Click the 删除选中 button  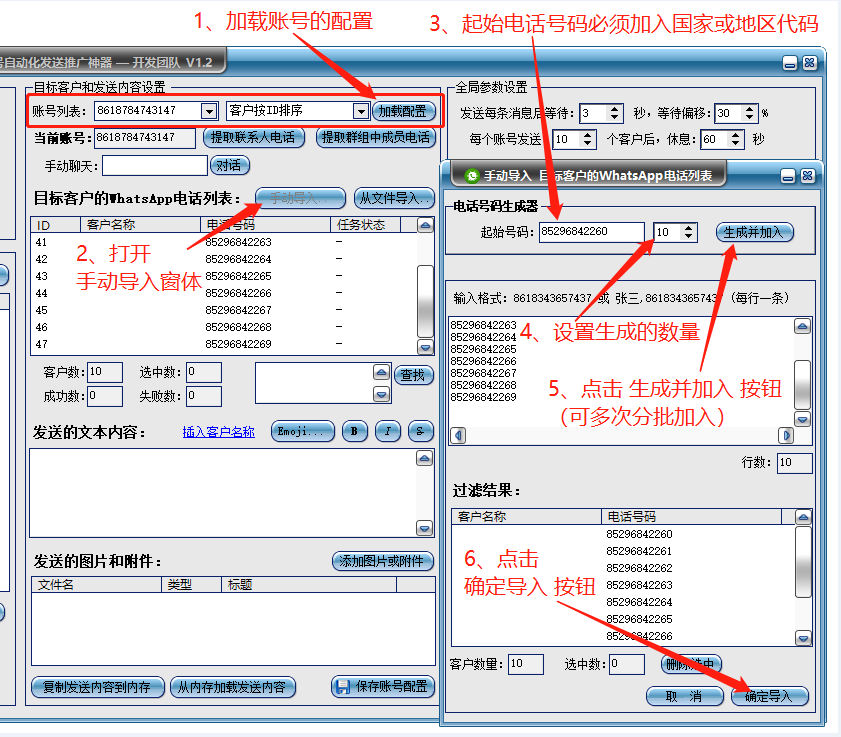[691, 664]
